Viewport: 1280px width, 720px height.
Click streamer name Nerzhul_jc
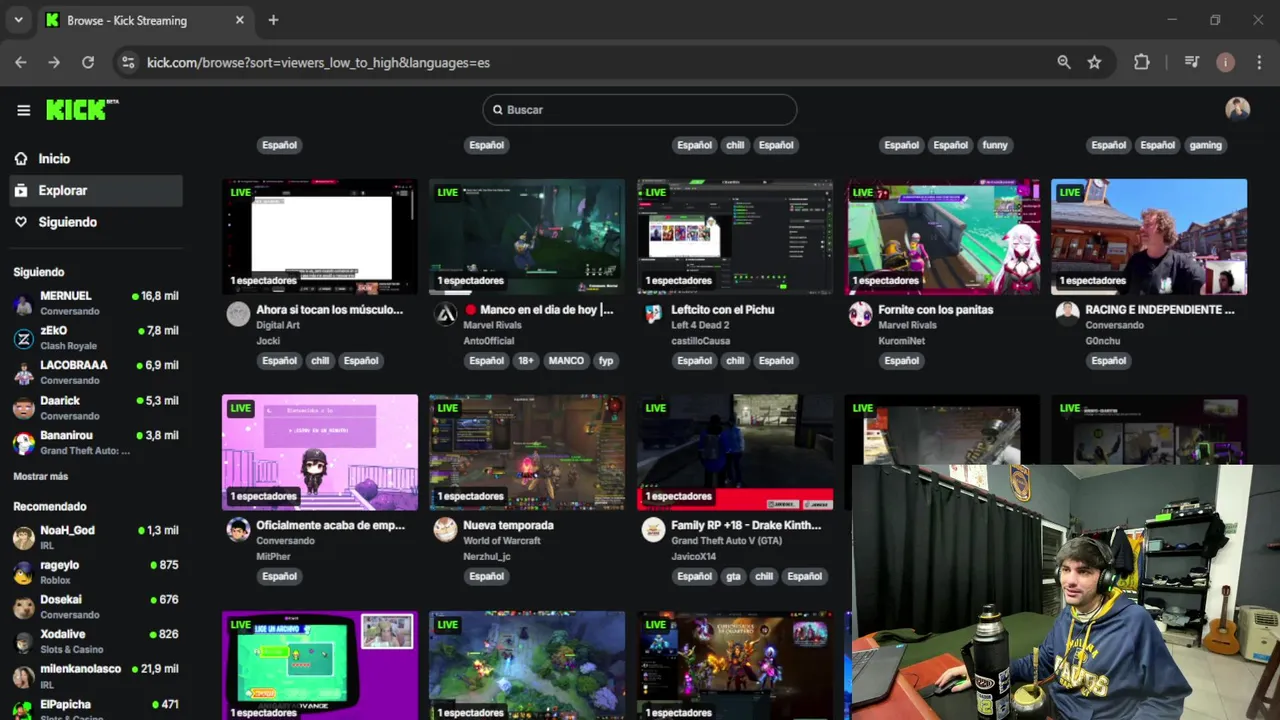pyautogui.click(x=487, y=556)
